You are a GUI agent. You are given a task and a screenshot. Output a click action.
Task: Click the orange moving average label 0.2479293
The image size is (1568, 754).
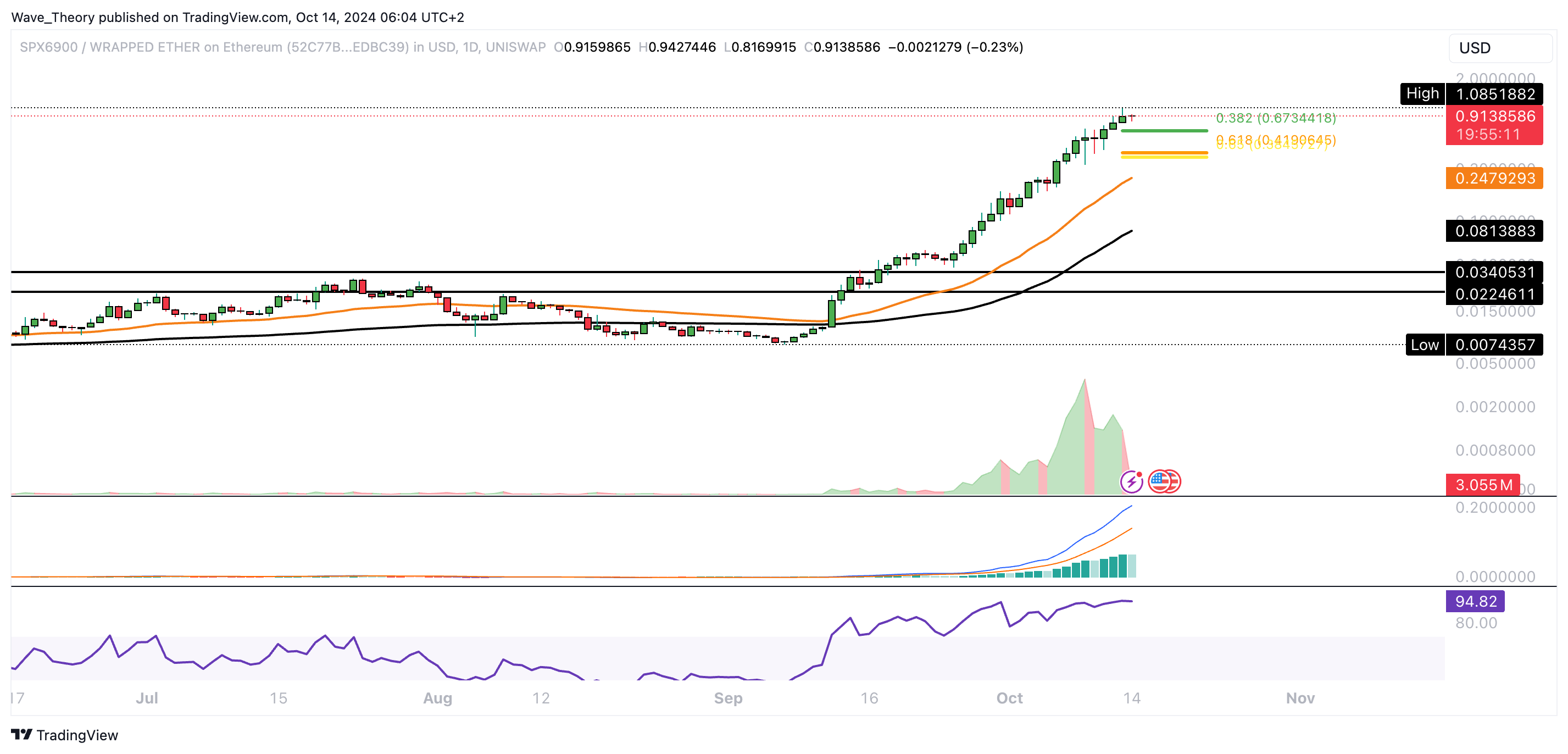coord(1494,179)
